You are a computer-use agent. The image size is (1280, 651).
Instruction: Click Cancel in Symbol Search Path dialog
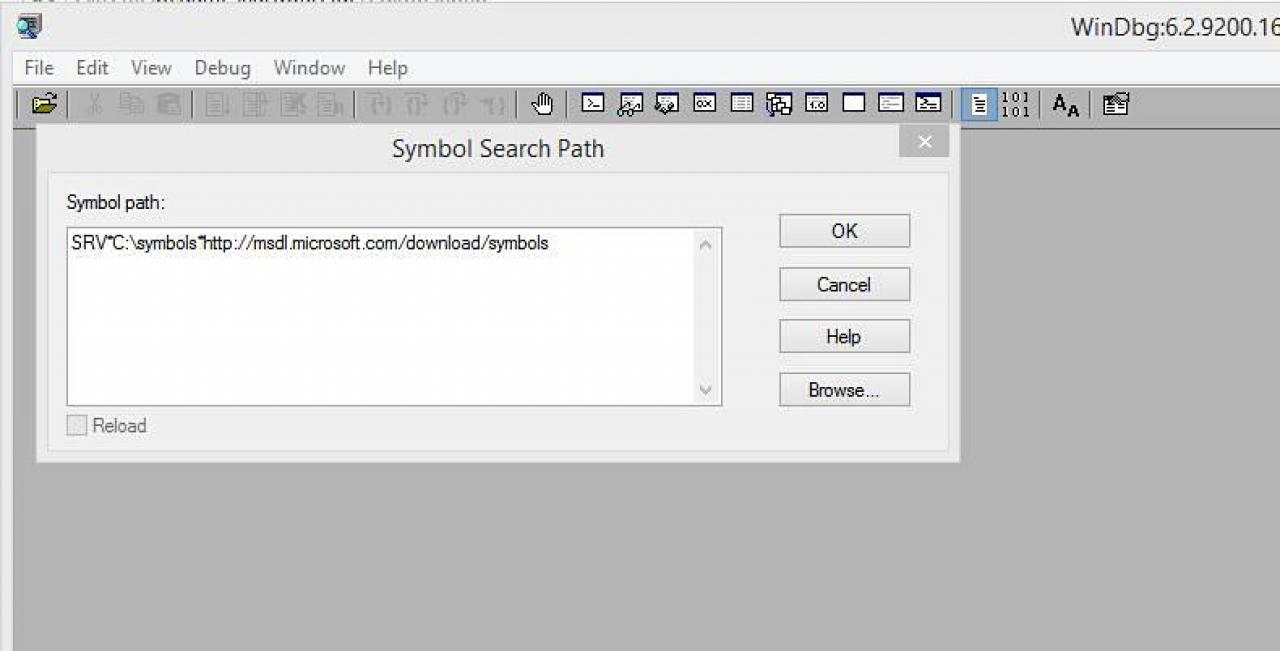(x=844, y=285)
